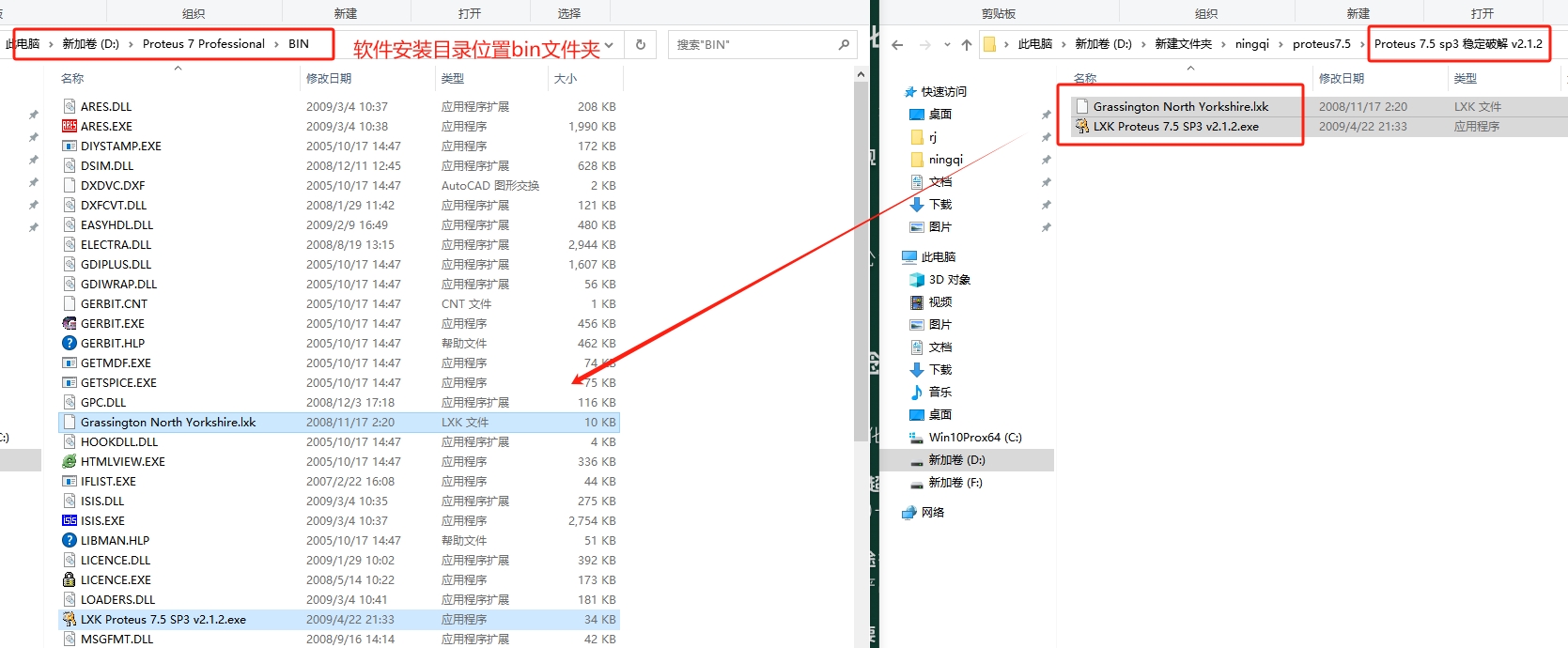Click the GERBIT.EXE file icon
This screenshot has width=1568, height=648.
click(70, 323)
